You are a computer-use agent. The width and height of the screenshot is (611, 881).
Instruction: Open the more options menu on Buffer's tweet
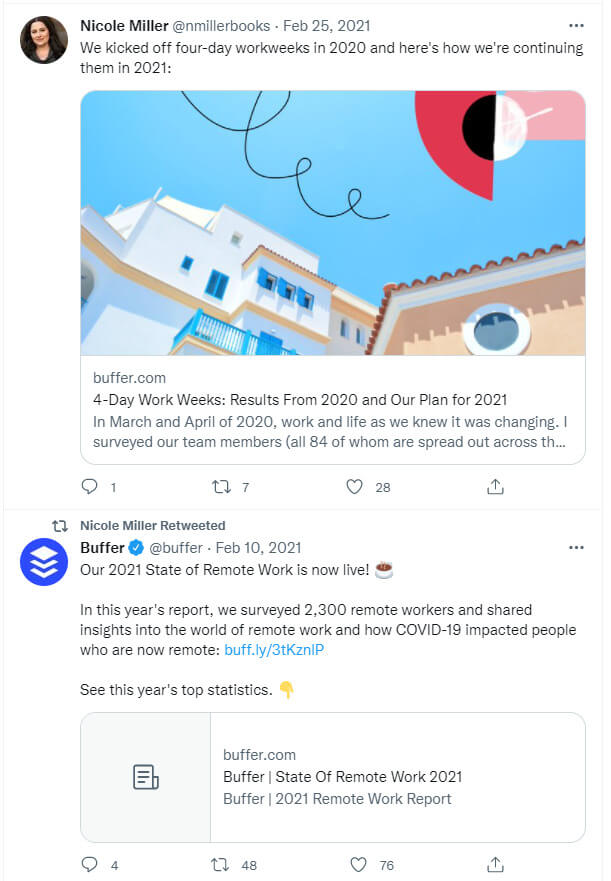point(576,547)
